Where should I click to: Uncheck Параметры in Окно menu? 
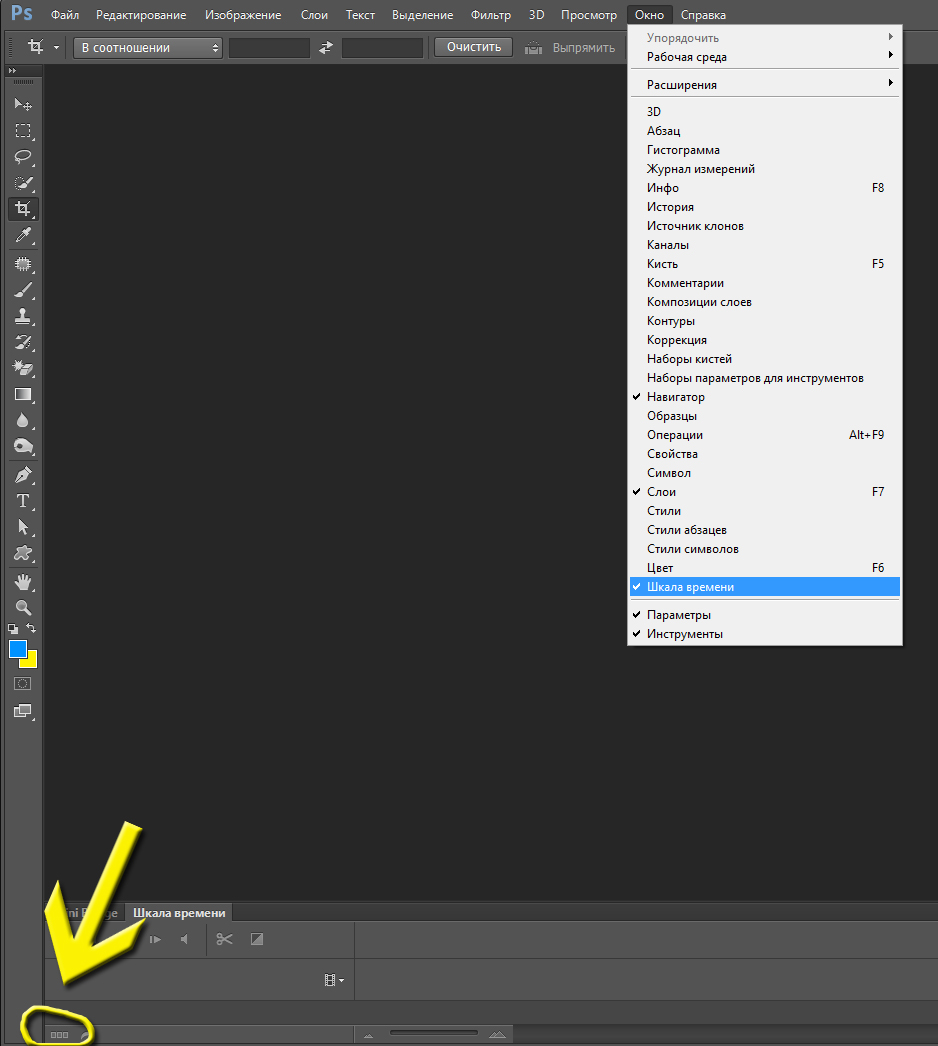click(x=765, y=615)
